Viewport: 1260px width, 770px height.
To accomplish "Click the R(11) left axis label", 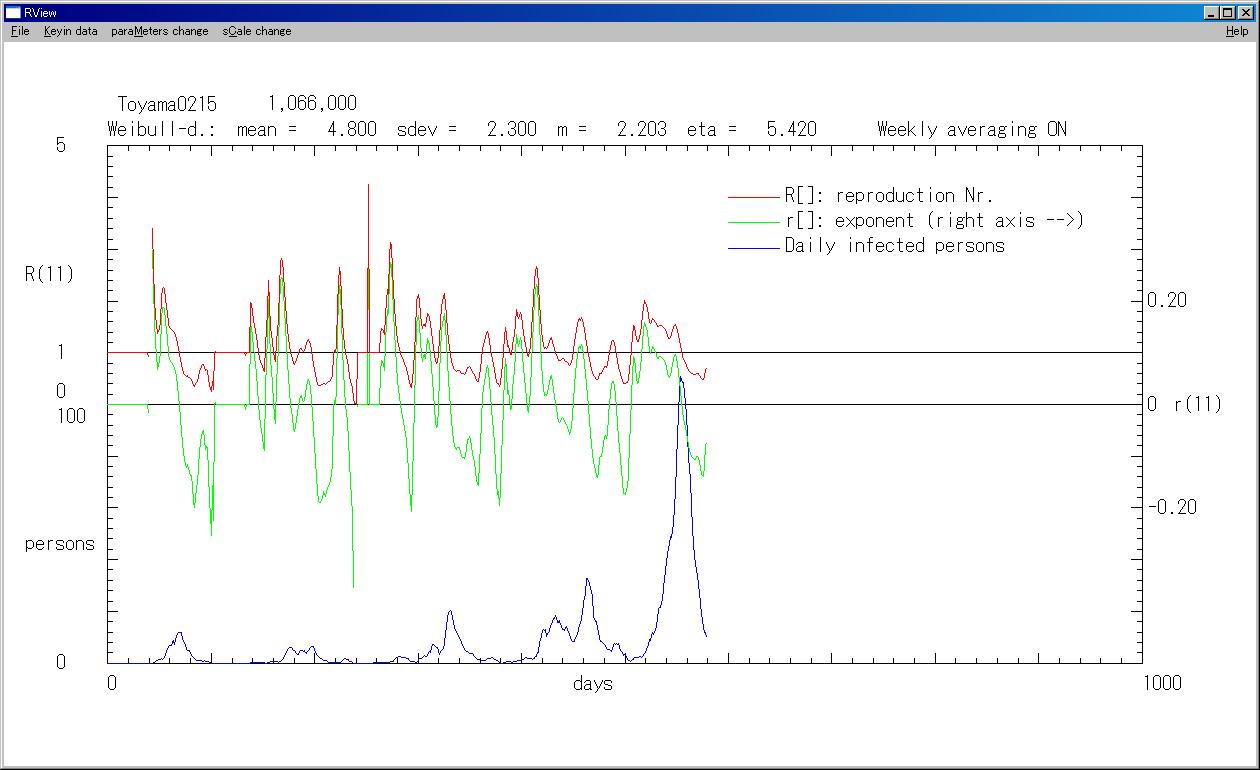I will [x=49, y=274].
